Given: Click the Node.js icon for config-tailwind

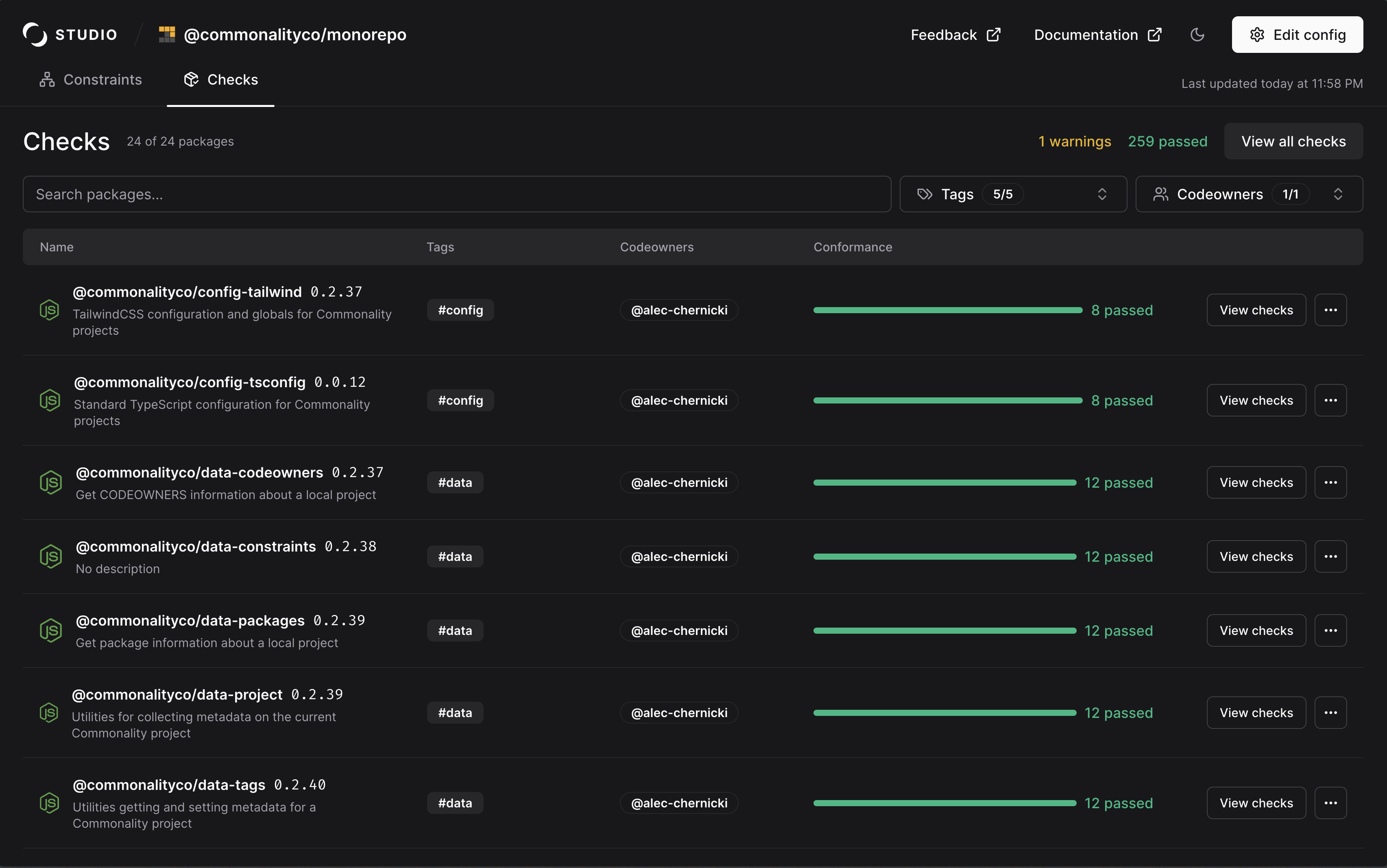Looking at the screenshot, I should tap(49, 310).
